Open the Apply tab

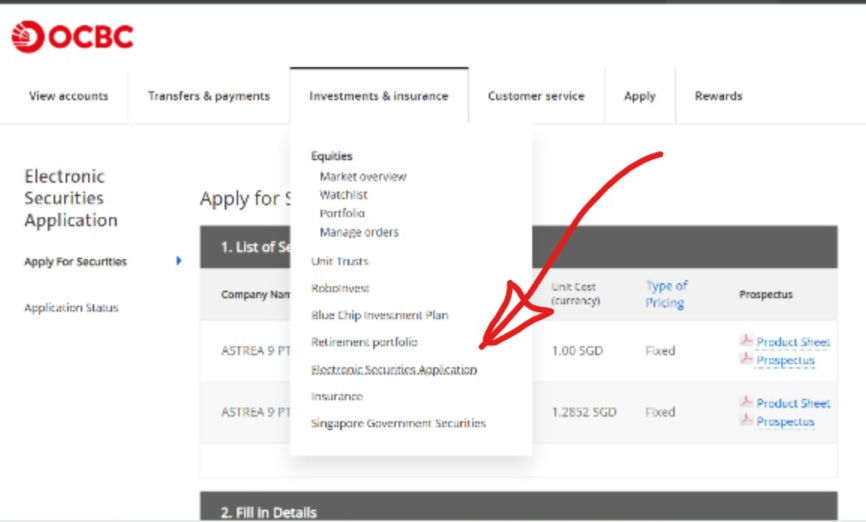[x=640, y=96]
